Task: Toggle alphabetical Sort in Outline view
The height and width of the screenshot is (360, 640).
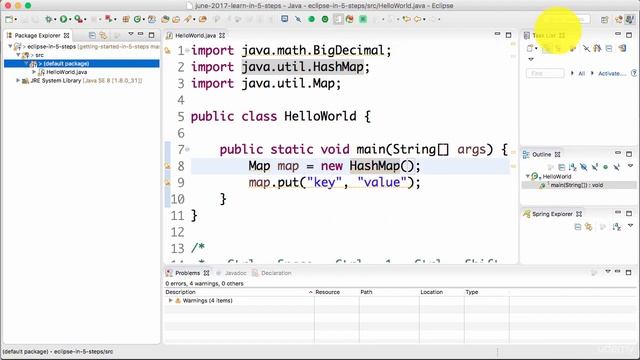Action: [573, 167]
